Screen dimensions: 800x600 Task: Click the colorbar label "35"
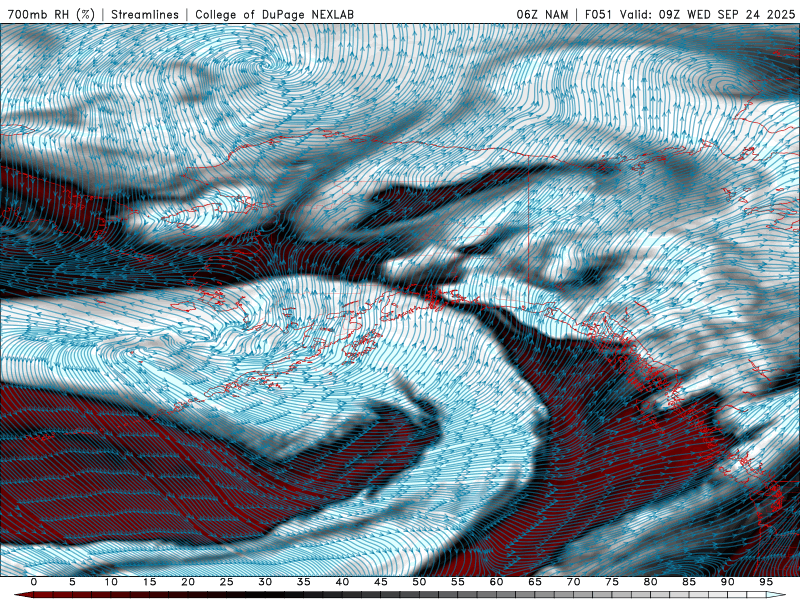(304, 582)
